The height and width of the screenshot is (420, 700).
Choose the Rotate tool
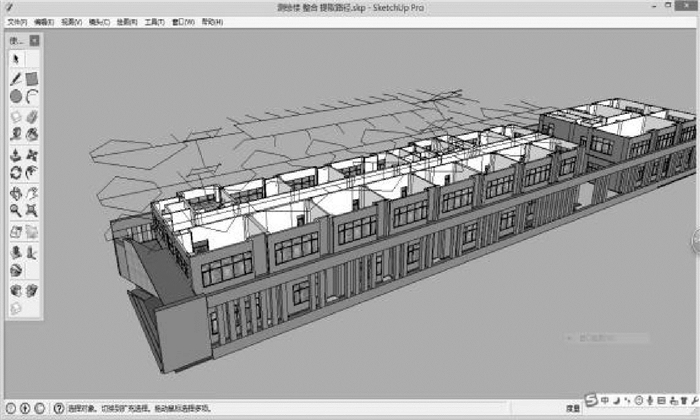point(16,173)
